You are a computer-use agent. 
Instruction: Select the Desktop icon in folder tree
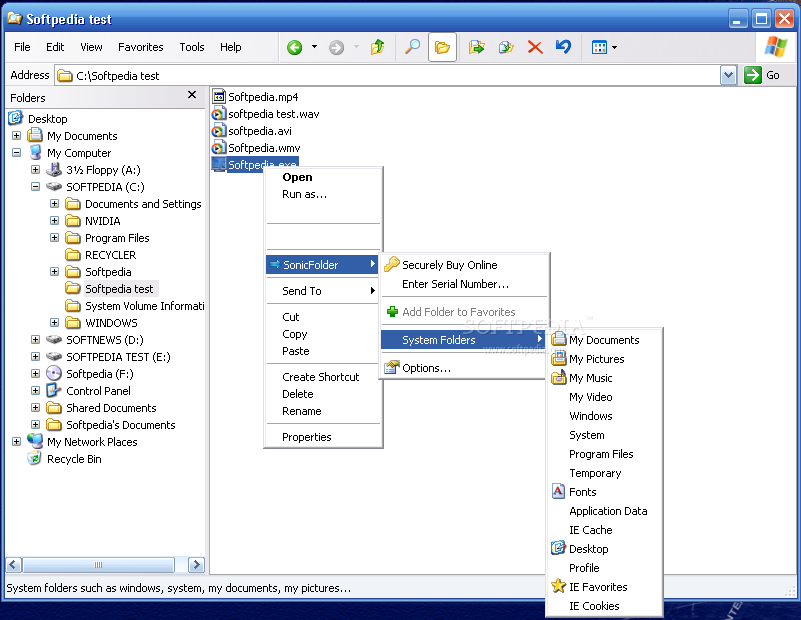click(x=16, y=118)
